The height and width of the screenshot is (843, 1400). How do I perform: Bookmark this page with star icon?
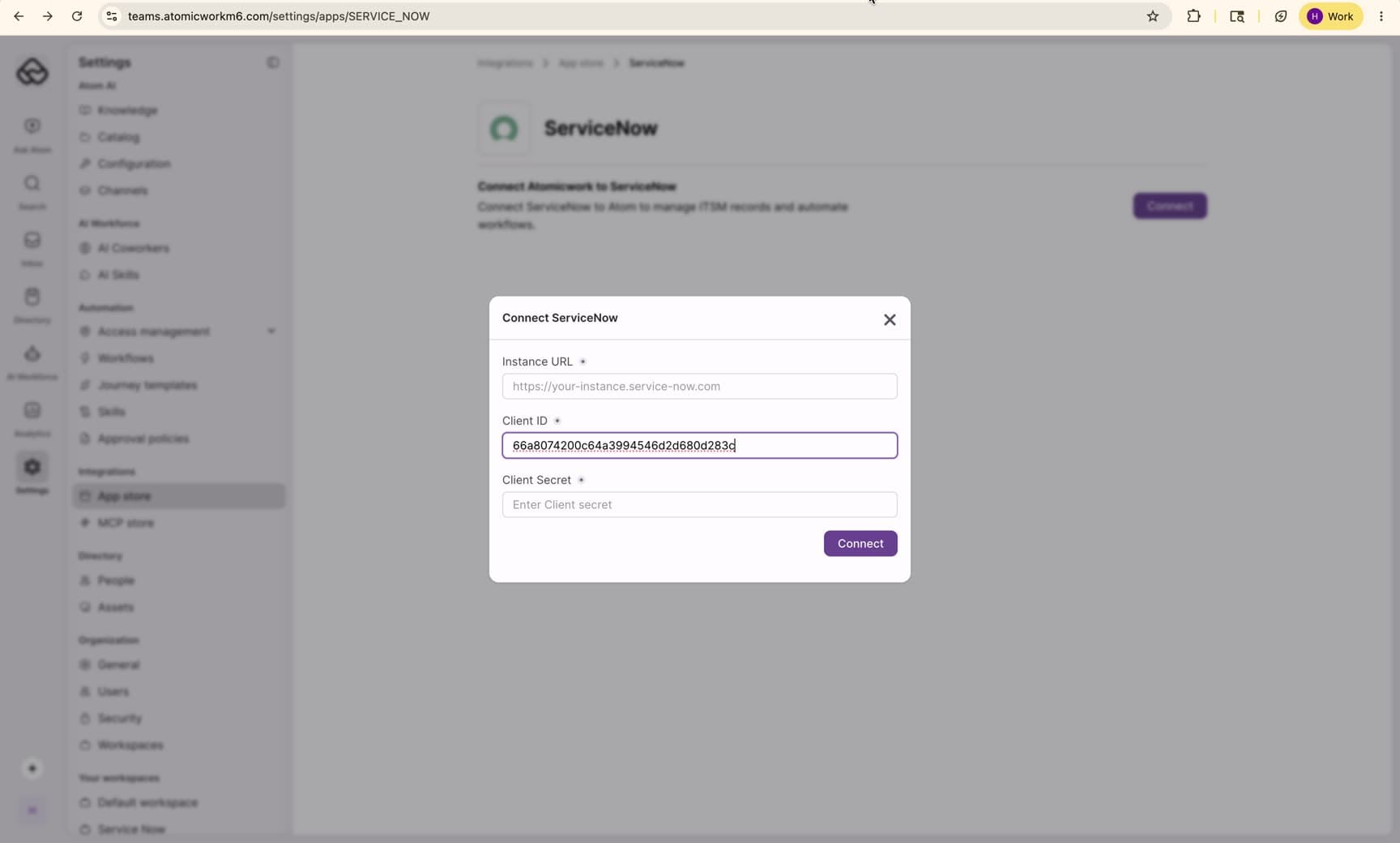click(1152, 16)
